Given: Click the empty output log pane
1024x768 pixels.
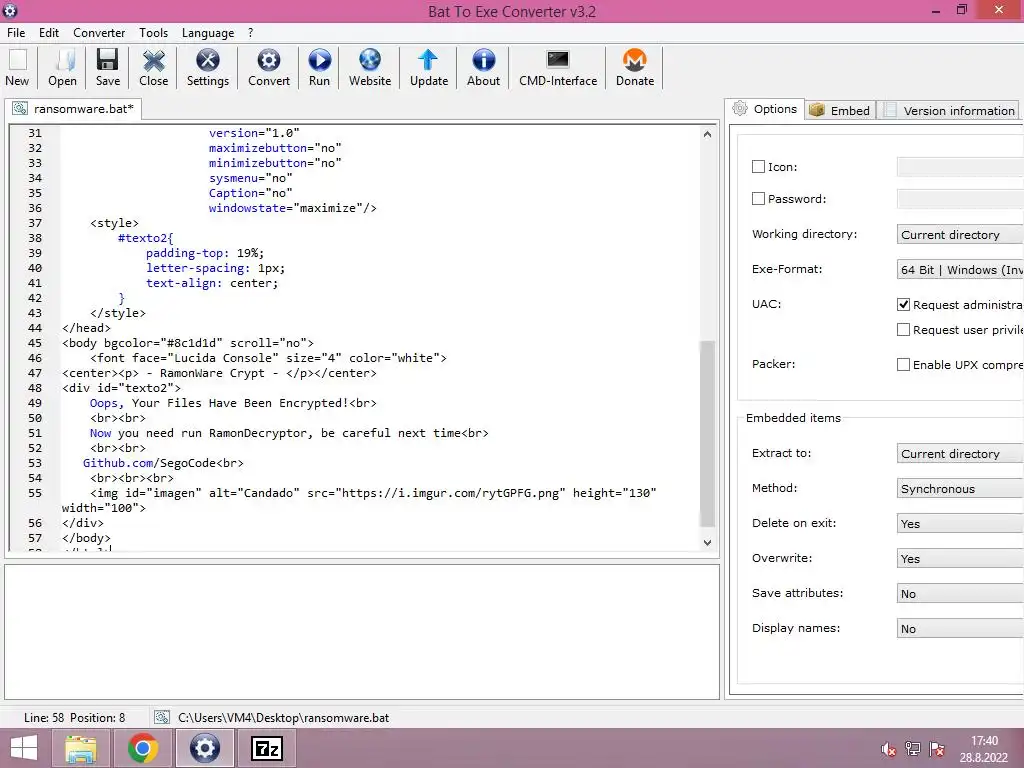Looking at the screenshot, I should (362, 632).
